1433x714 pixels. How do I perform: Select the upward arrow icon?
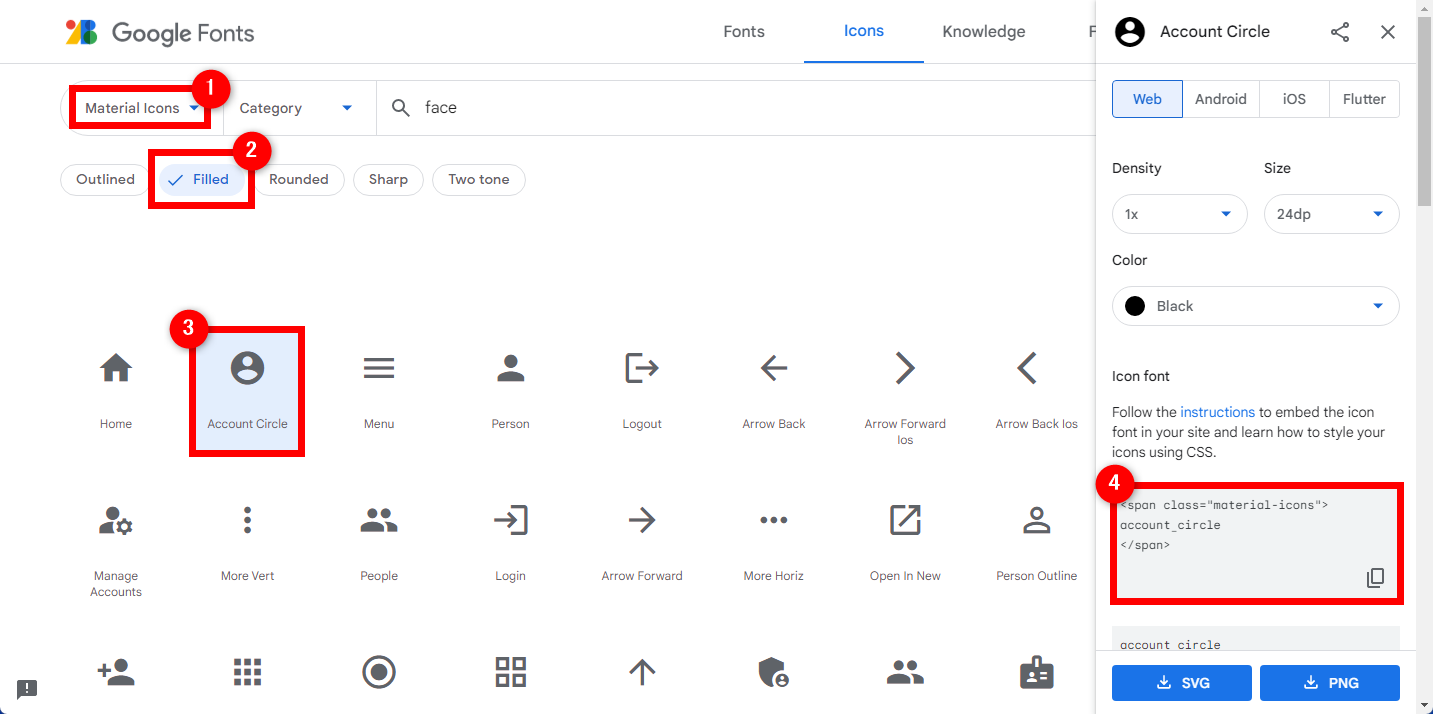tap(642, 672)
